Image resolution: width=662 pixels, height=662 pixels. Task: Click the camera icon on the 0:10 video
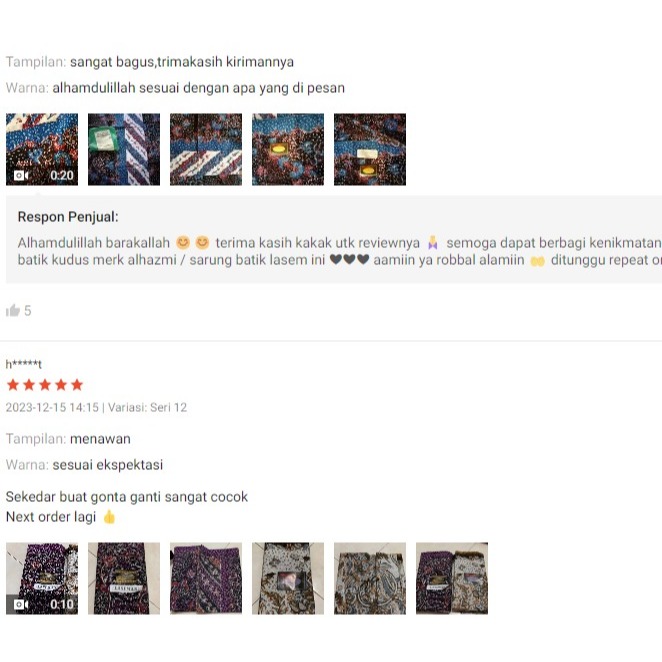[21, 605]
